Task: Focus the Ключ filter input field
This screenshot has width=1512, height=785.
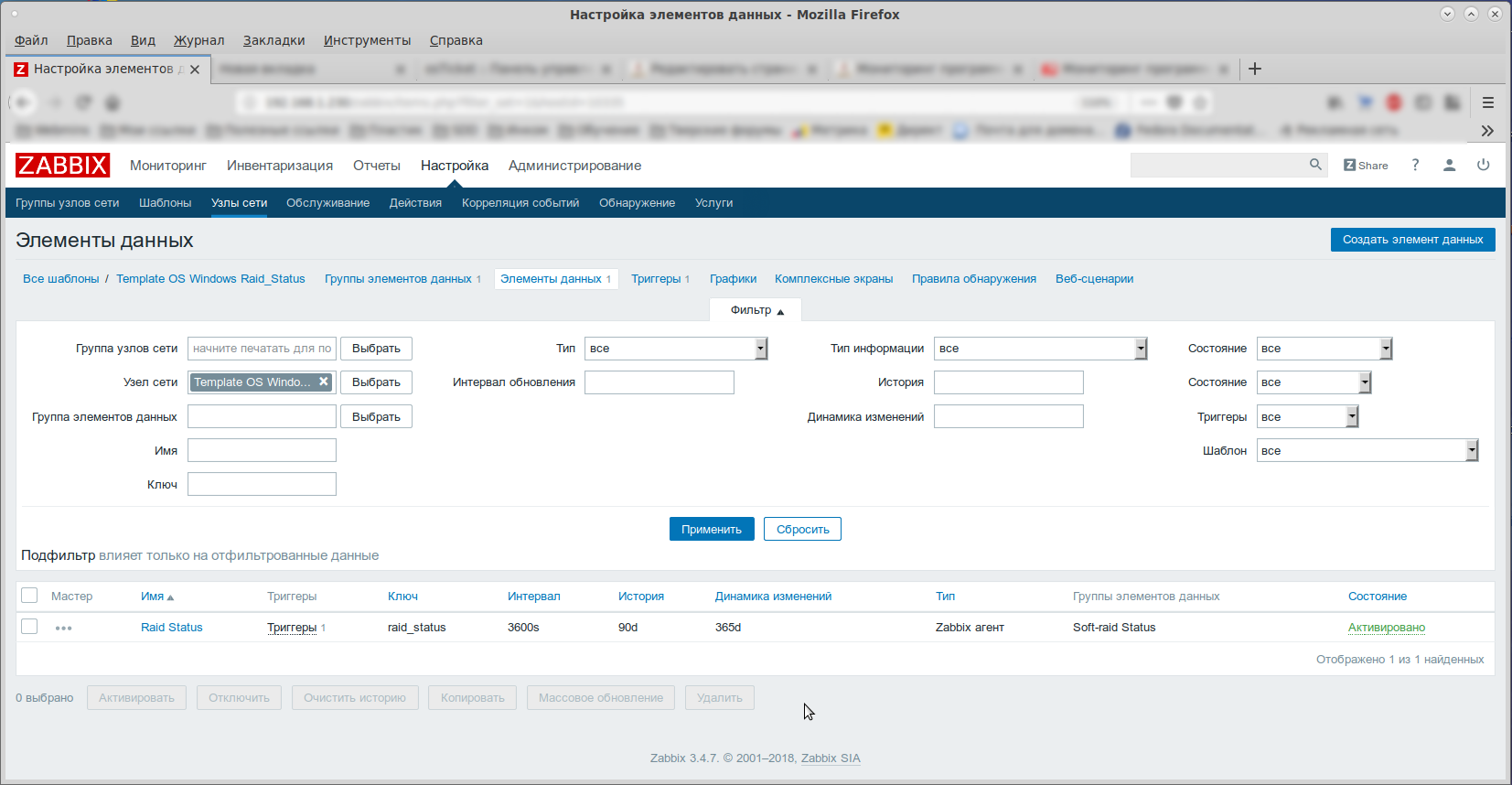Action: click(262, 484)
